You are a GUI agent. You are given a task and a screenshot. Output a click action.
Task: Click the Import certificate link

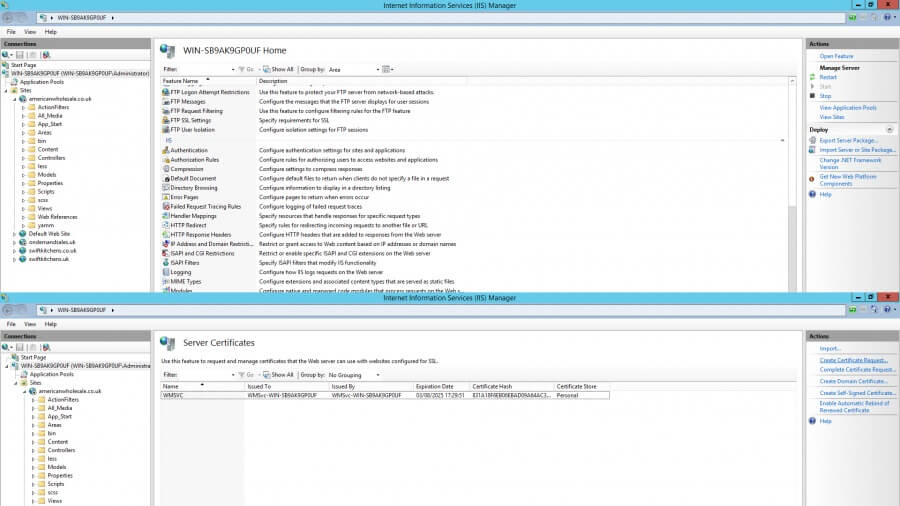click(x=830, y=349)
